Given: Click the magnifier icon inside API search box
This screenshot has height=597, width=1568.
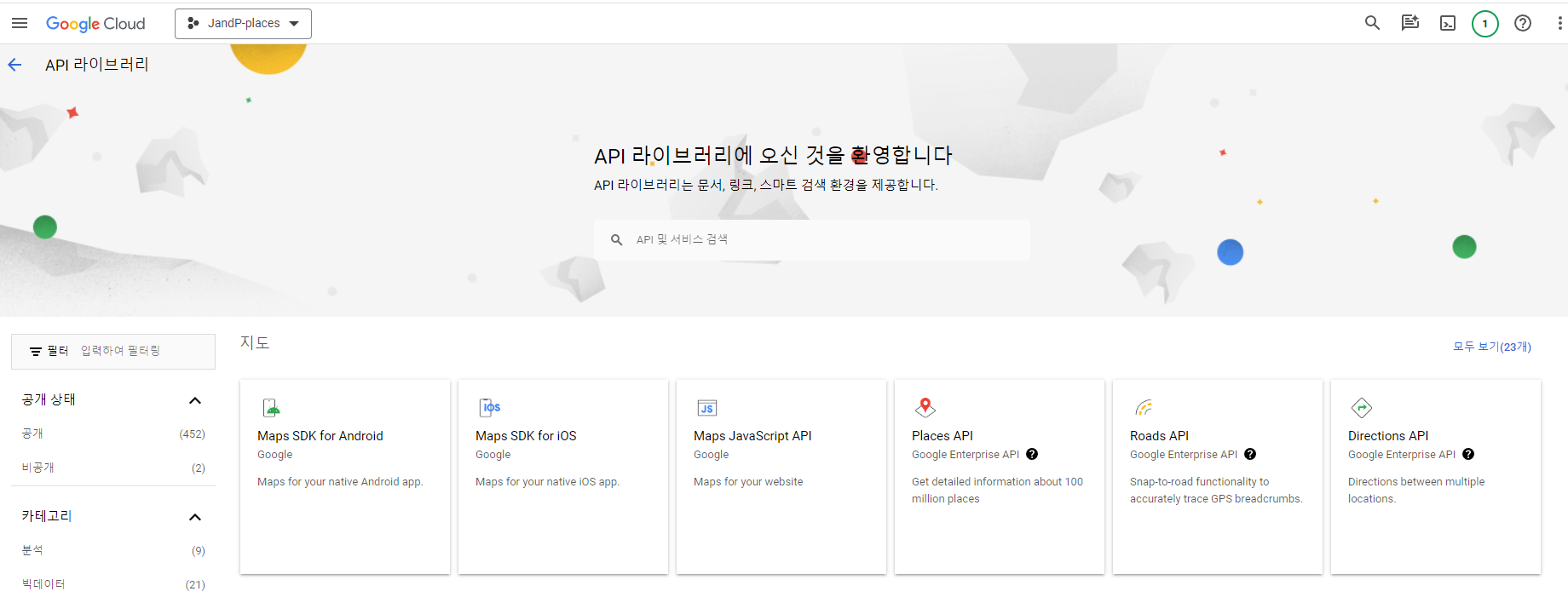Looking at the screenshot, I should (x=616, y=240).
